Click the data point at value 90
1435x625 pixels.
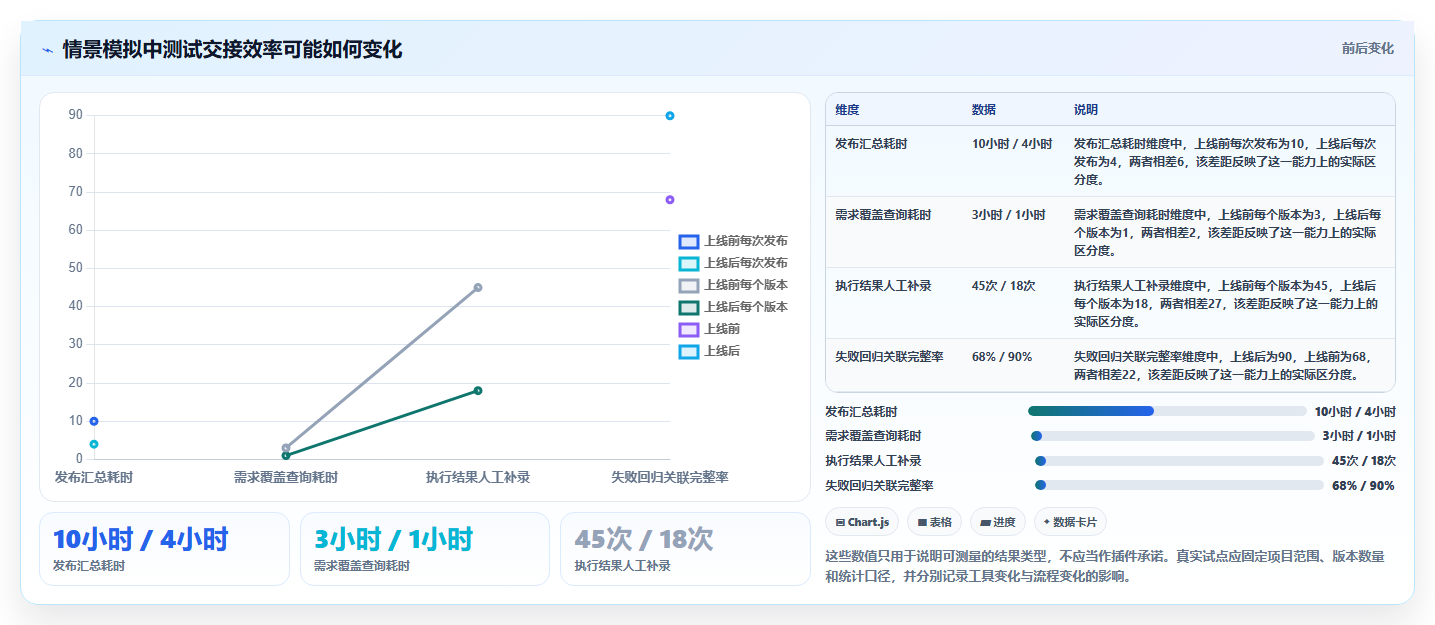[x=670, y=116]
